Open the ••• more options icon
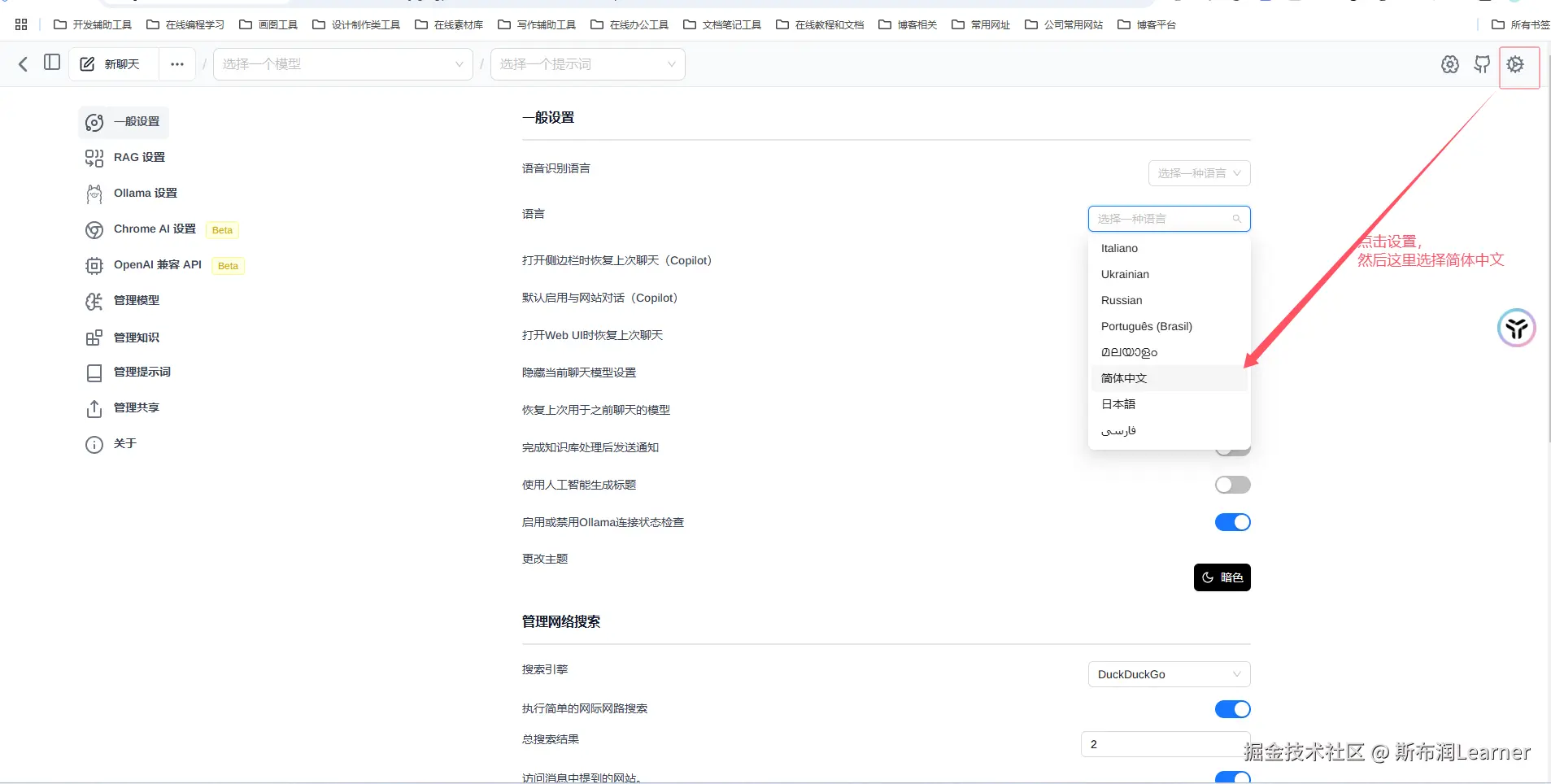Image resolution: width=1551 pixels, height=784 pixels. point(176,63)
